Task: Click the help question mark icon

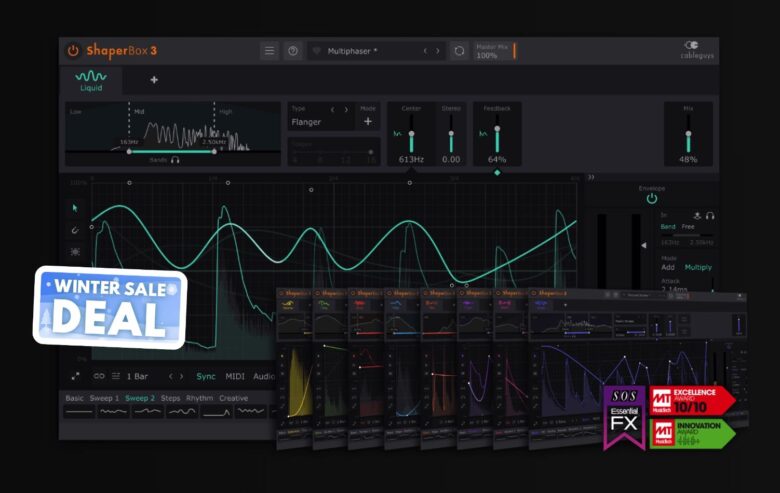Action: (x=293, y=50)
